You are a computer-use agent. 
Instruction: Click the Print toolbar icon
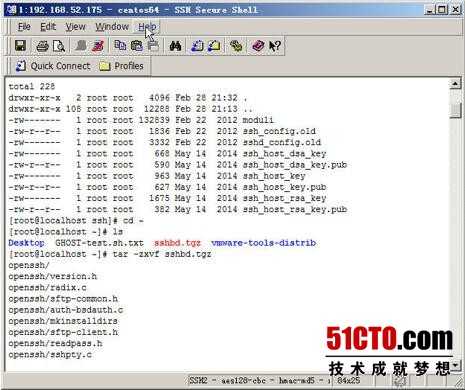(42, 46)
